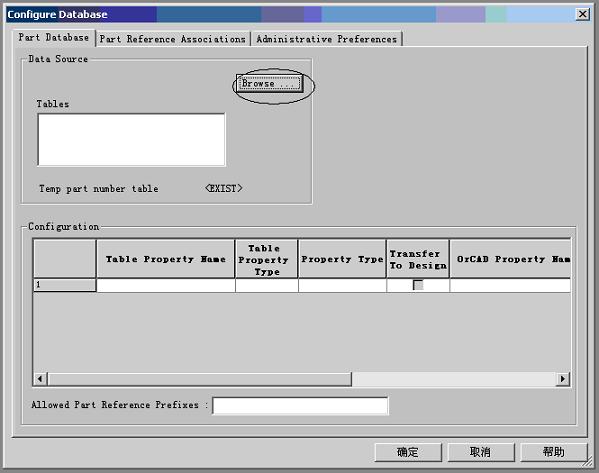Click the left scroll arrow of the grid

point(40,379)
